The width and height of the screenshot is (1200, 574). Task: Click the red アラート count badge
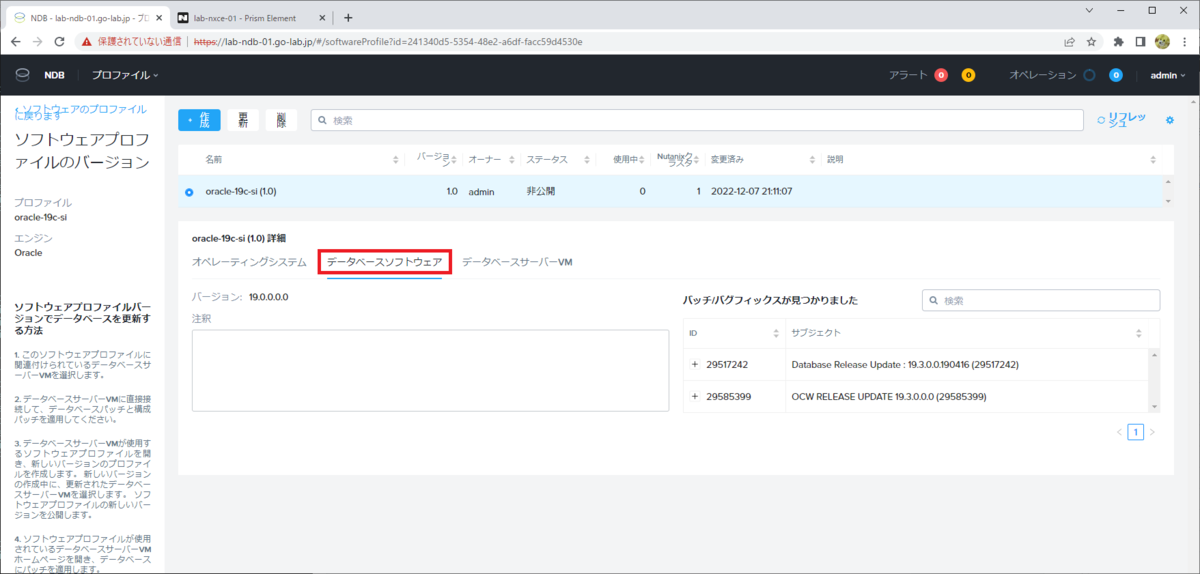point(941,75)
